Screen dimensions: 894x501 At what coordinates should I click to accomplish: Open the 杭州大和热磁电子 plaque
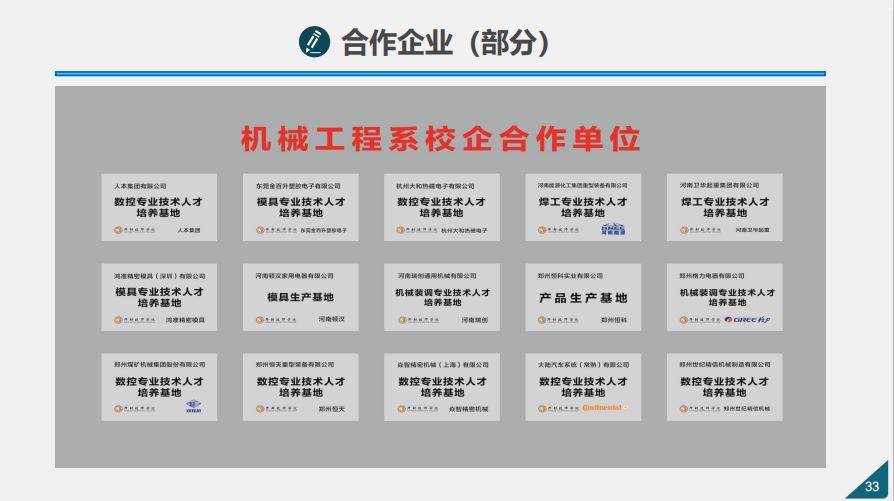[441, 207]
